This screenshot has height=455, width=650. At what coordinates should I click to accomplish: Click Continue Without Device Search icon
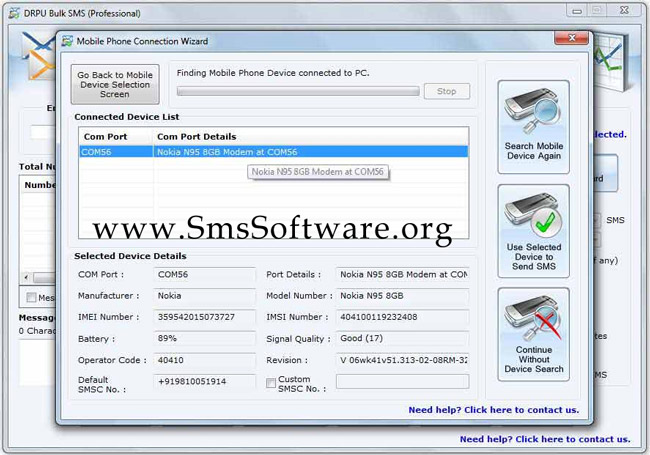coord(533,319)
